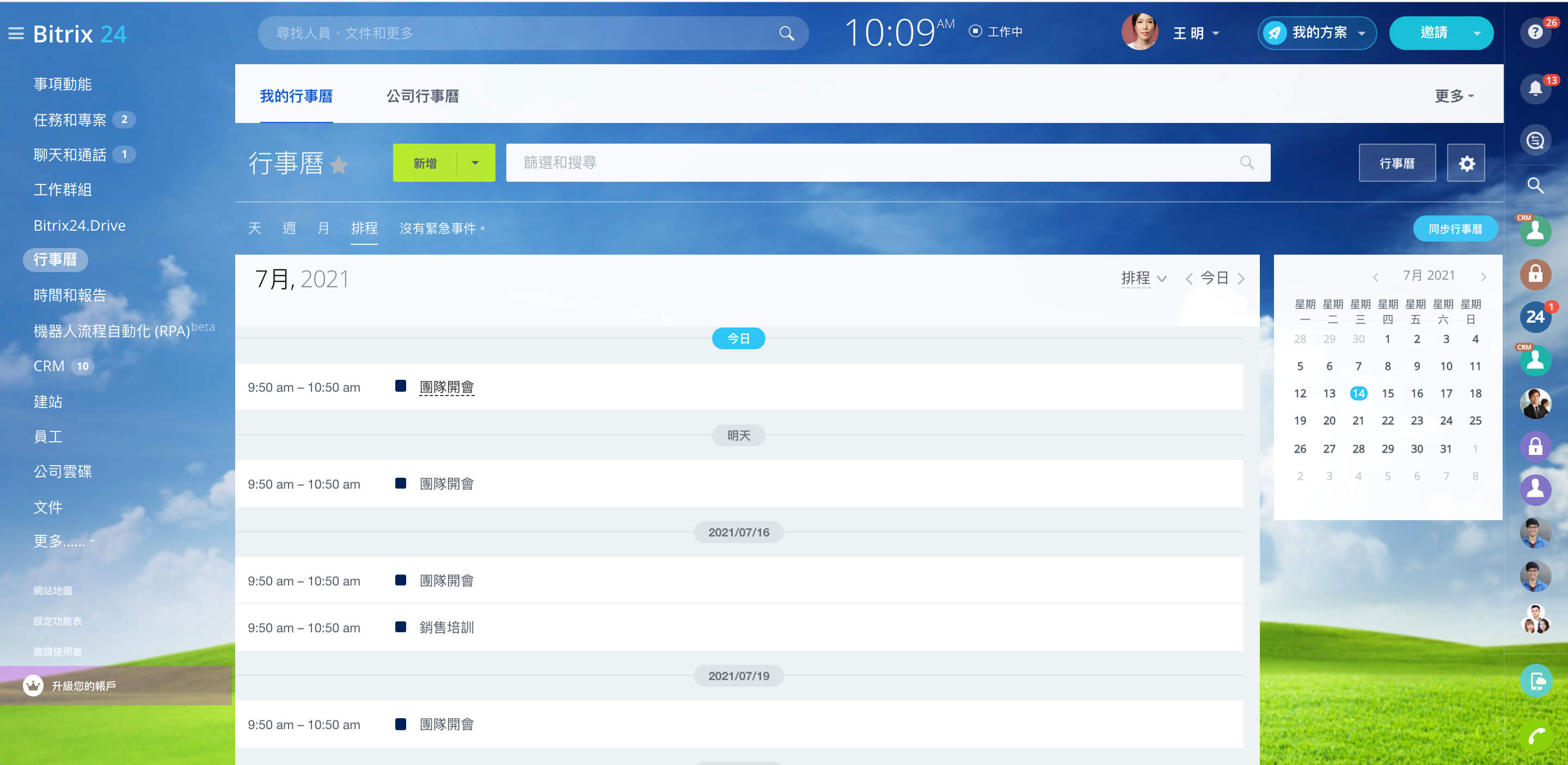Open 時間和報告 in sidebar

[69, 295]
